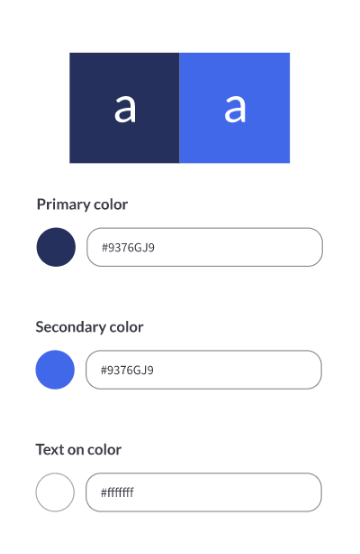The width and height of the screenshot is (360, 554).
Task: Click empty space inside Text on color field
Action: (230, 492)
